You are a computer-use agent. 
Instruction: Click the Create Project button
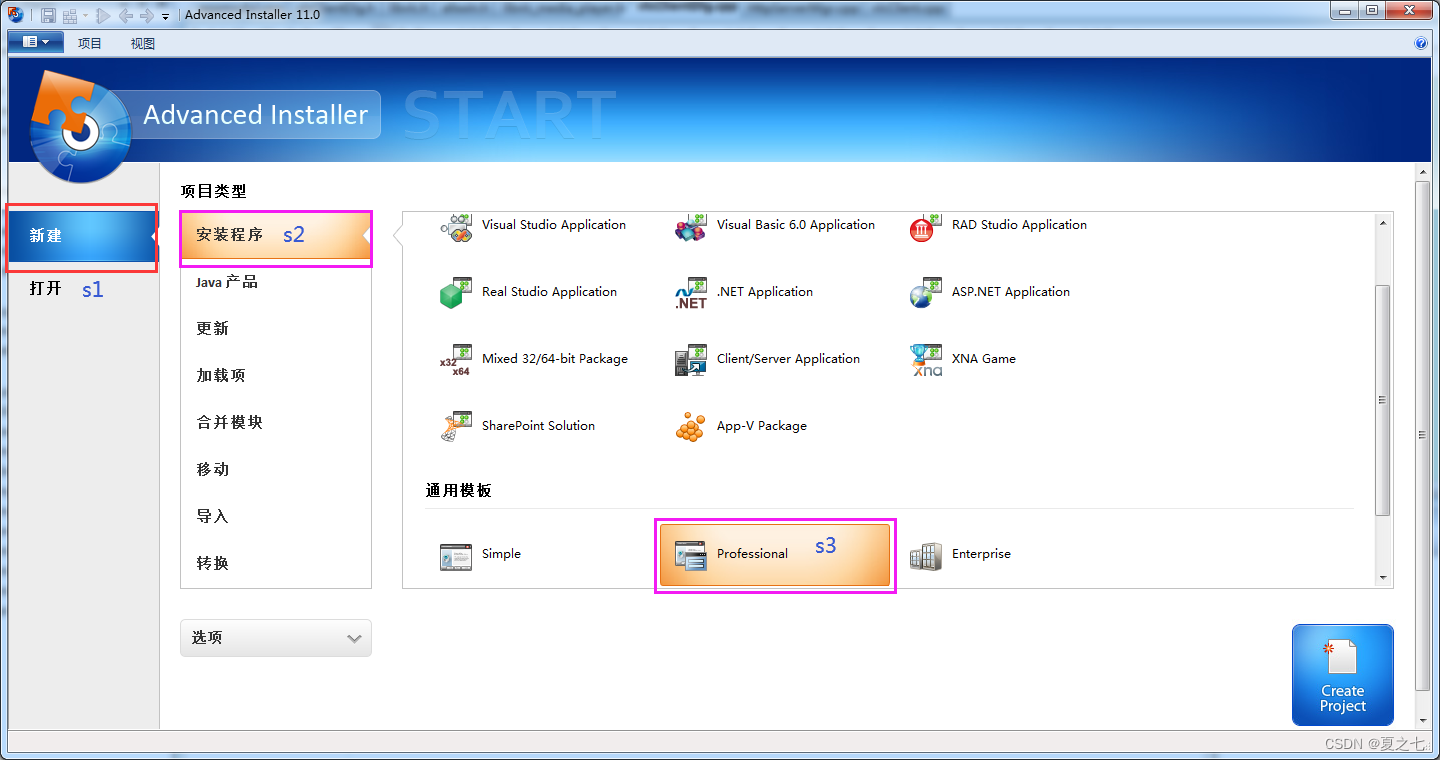1342,675
